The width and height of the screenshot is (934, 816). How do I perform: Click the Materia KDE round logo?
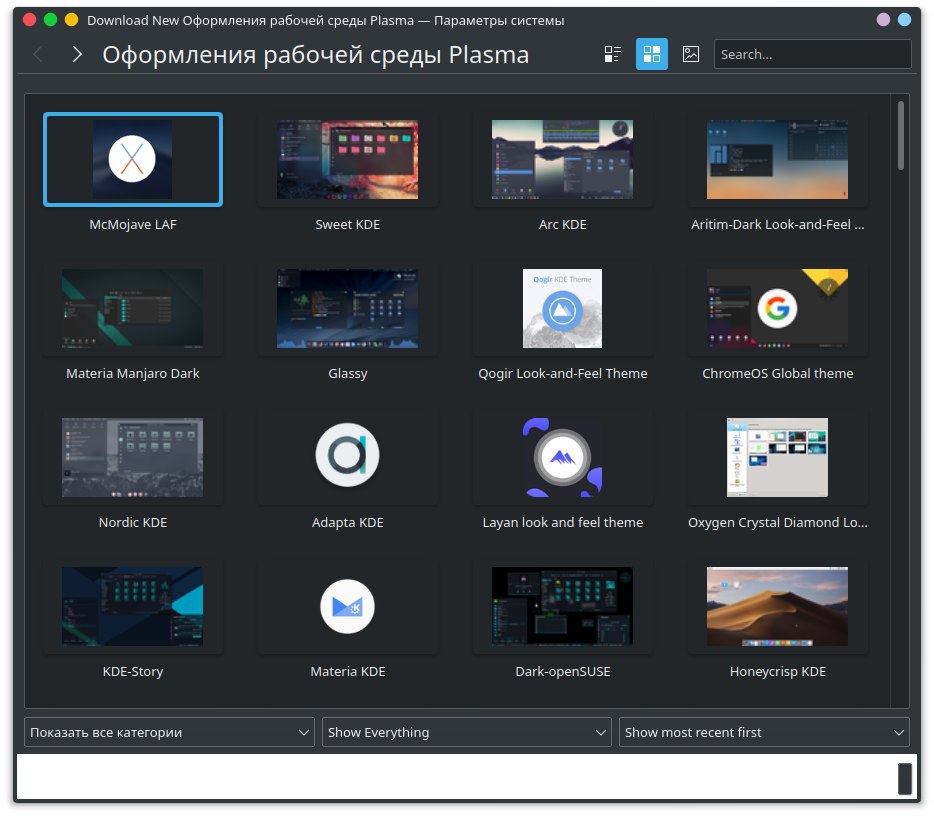[x=347, y=606]
